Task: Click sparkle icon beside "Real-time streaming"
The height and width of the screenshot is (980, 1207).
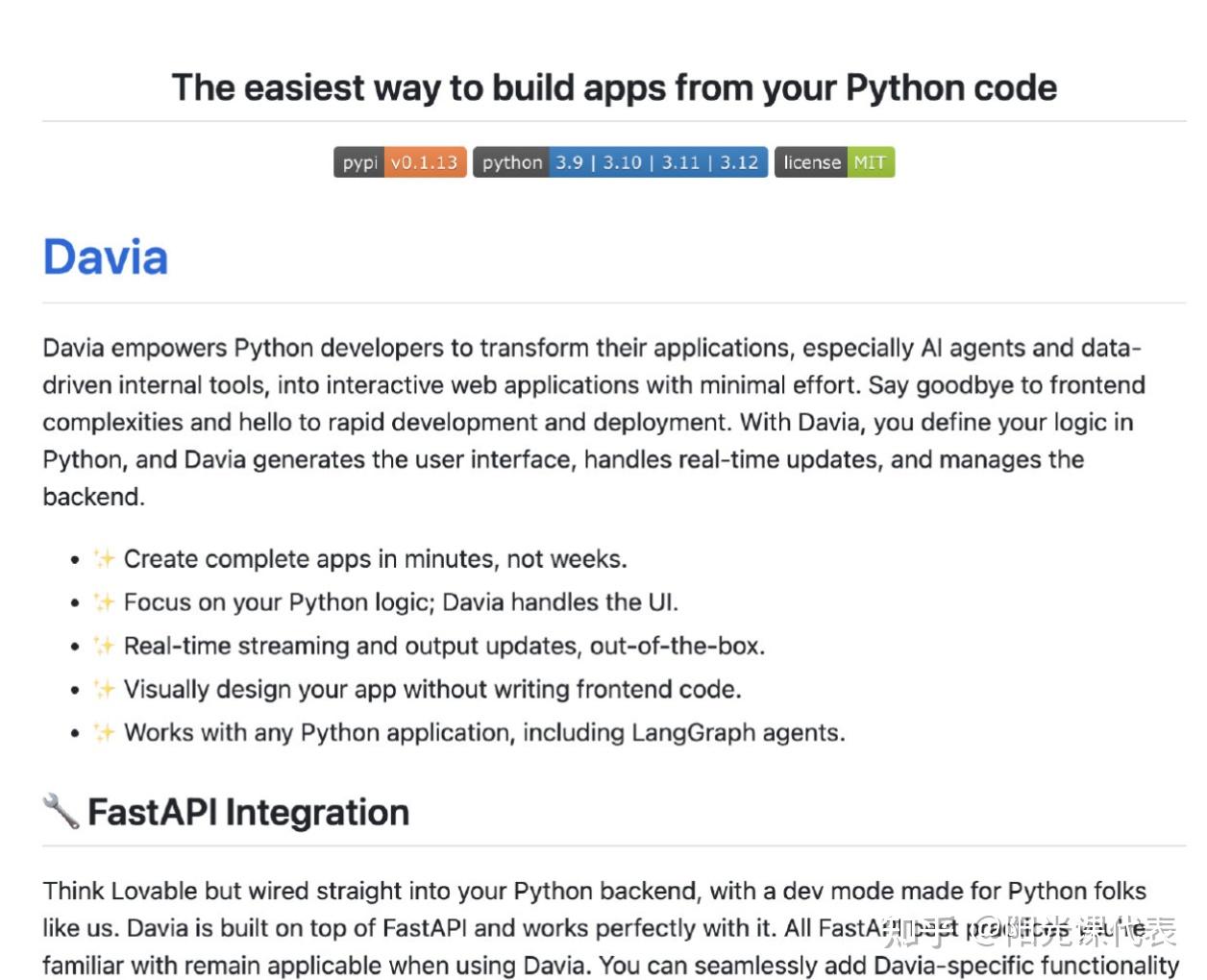Action: (104, 646)
